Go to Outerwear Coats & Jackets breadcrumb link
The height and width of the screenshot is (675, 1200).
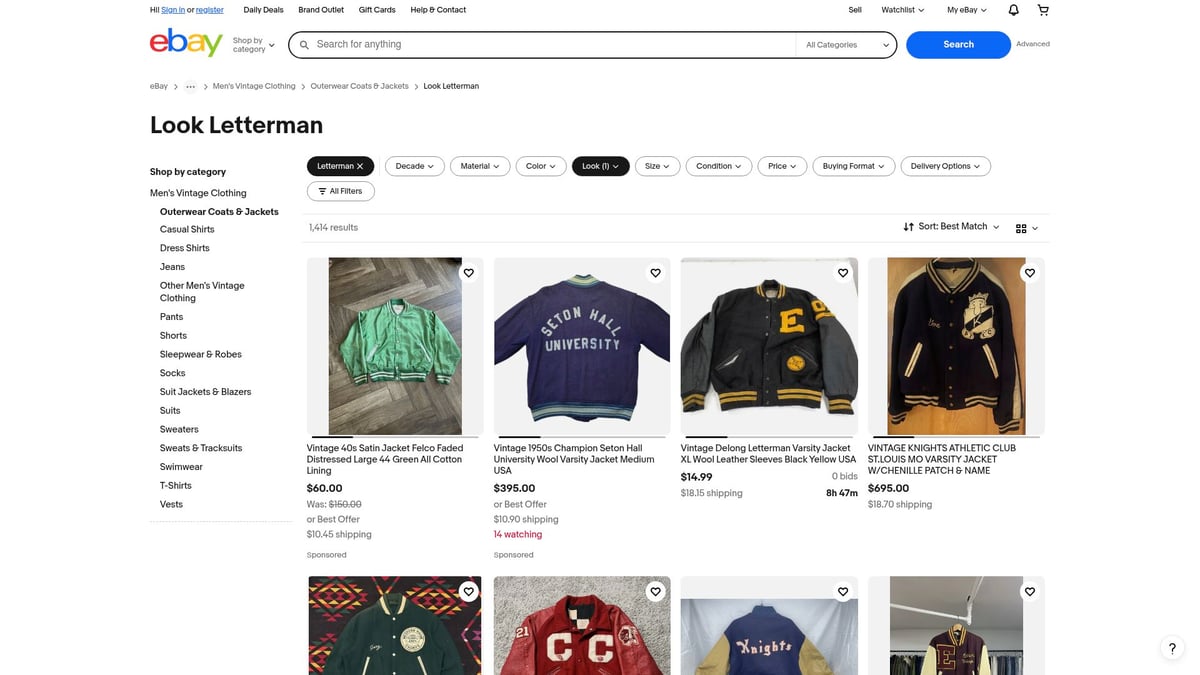[x=359, y=86]
